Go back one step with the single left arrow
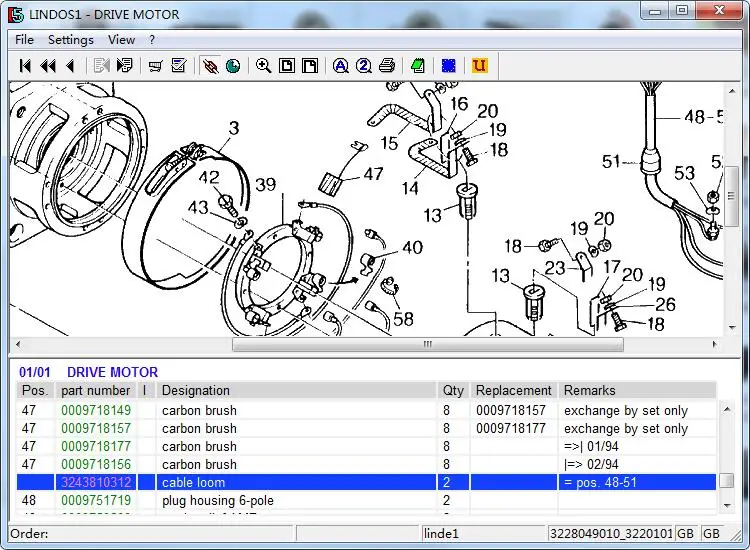The width and height of the screenshot is (750, 550). coord(71,66)
